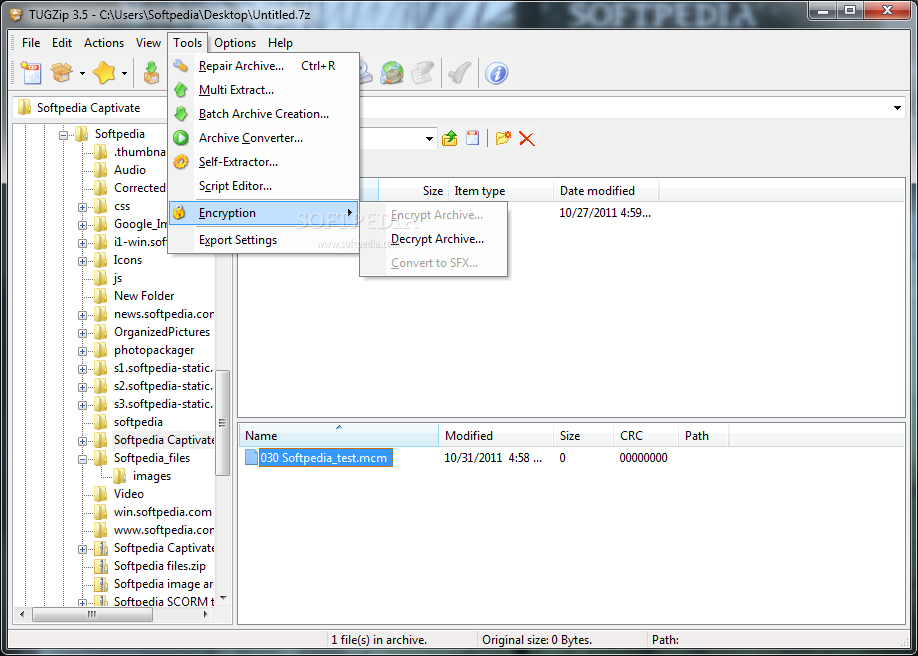This screenshot has width=918, height=656.
Task: Click the orange gear Self-Extractor icon
Action: coord(181,162)
